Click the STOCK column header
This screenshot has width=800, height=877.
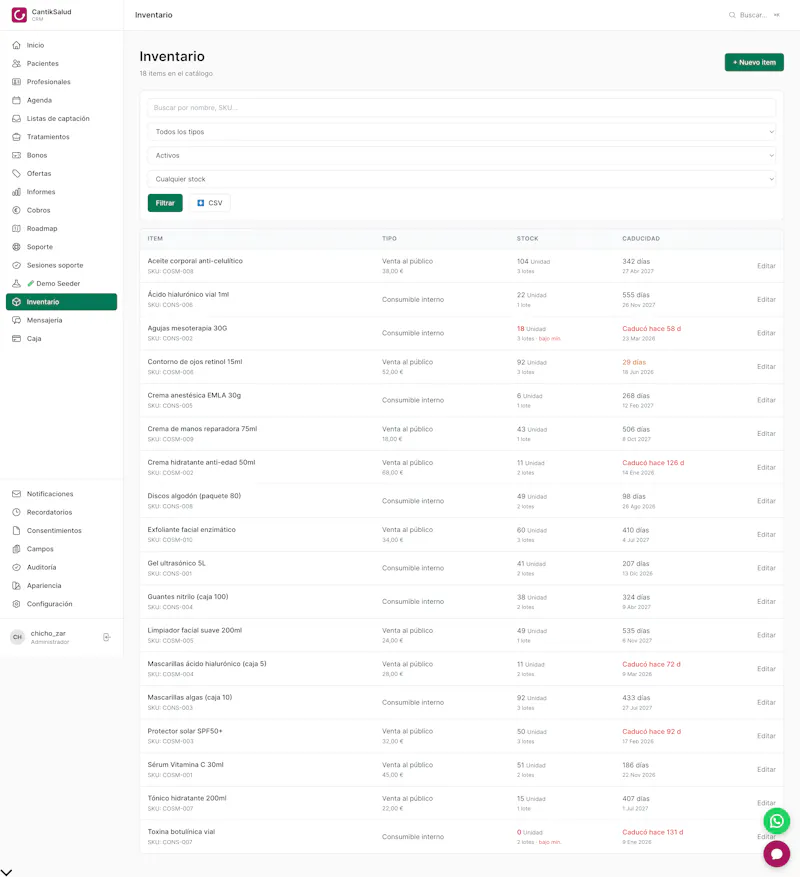(x=528, y=239)
